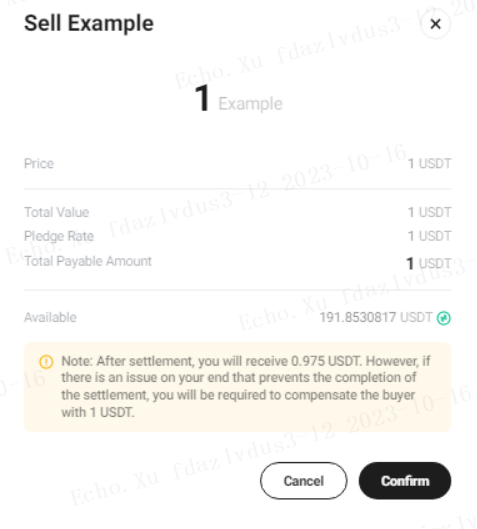This screenshot has width=477, height=529.
Task: Select the Total Value label
Action: (x=57, y=212)
